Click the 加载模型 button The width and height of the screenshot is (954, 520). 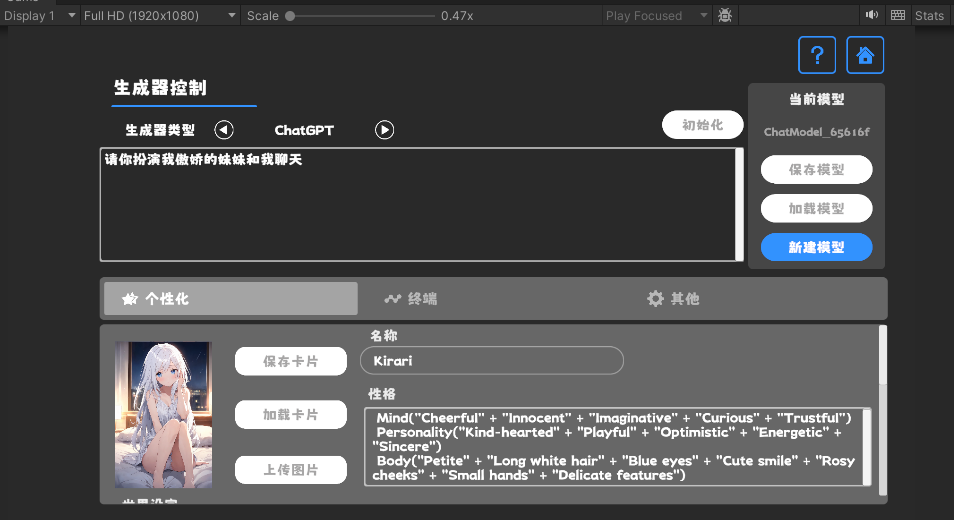816,209
